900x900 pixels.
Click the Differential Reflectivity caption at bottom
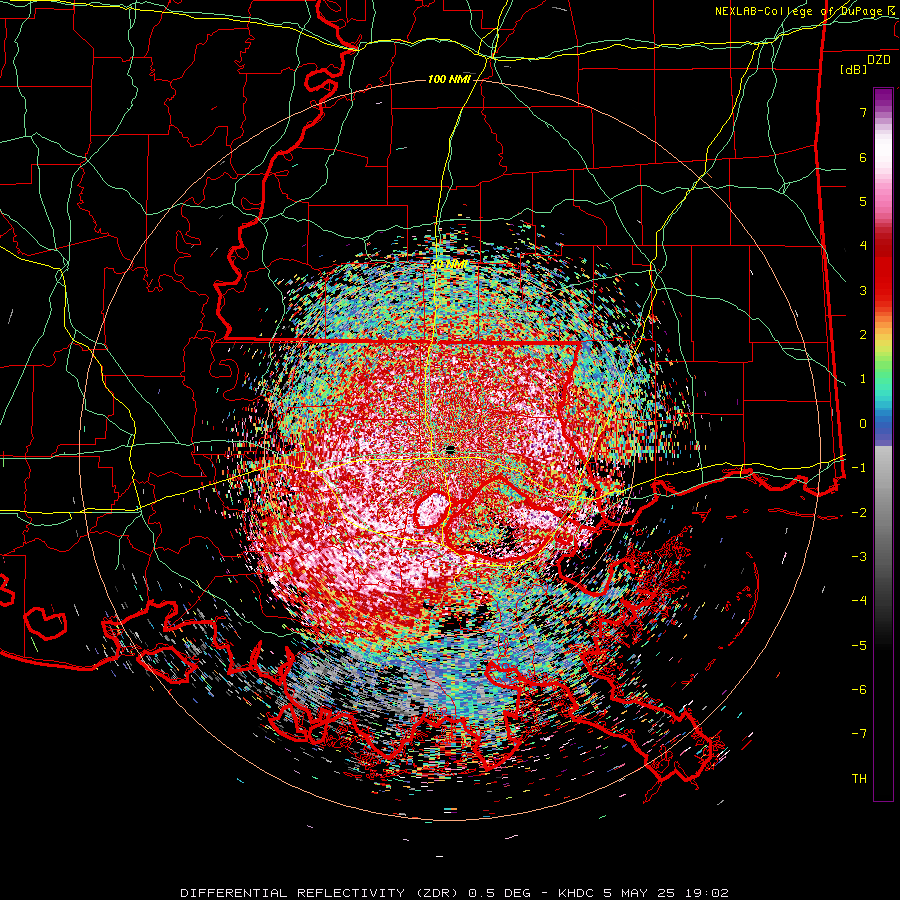click(455, 893)
